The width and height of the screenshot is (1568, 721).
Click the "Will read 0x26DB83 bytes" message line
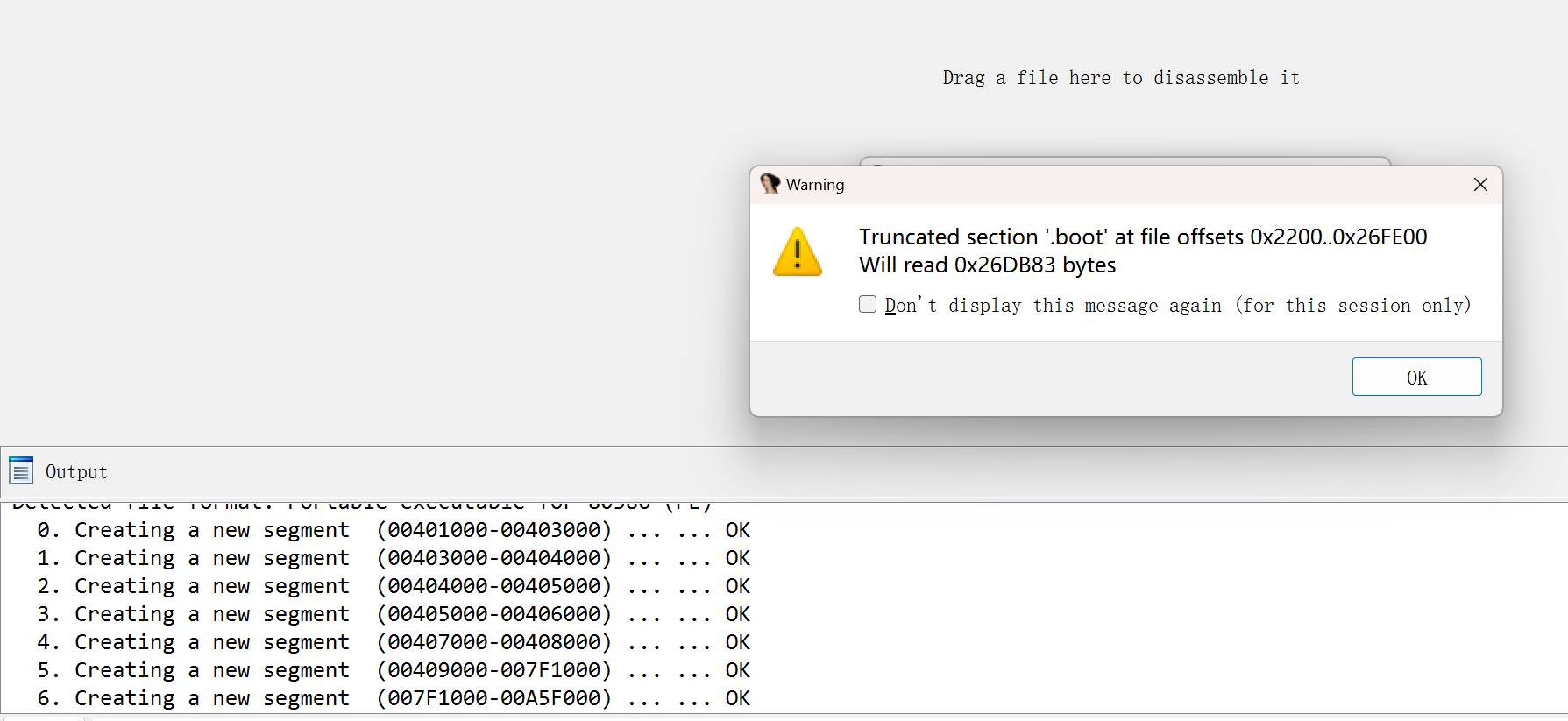[x=987, y=265]
